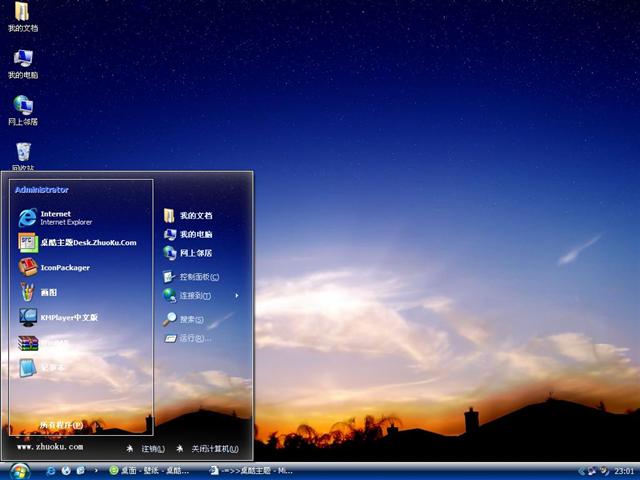The image size is (640, 480).
Task: Expand hidden system tray icons chevron
Action: [x=581, y=470]
